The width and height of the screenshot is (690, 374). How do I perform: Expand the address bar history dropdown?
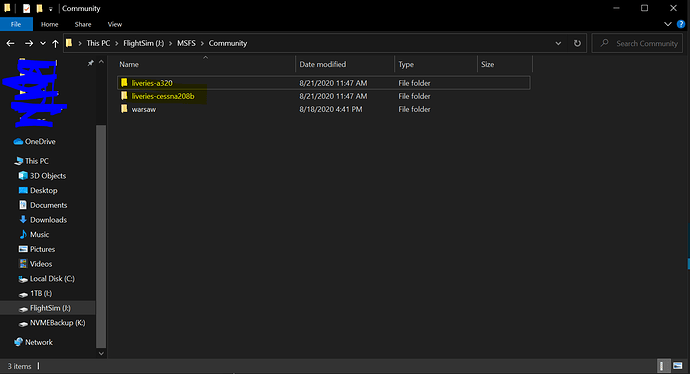click(x=558, y=43)
